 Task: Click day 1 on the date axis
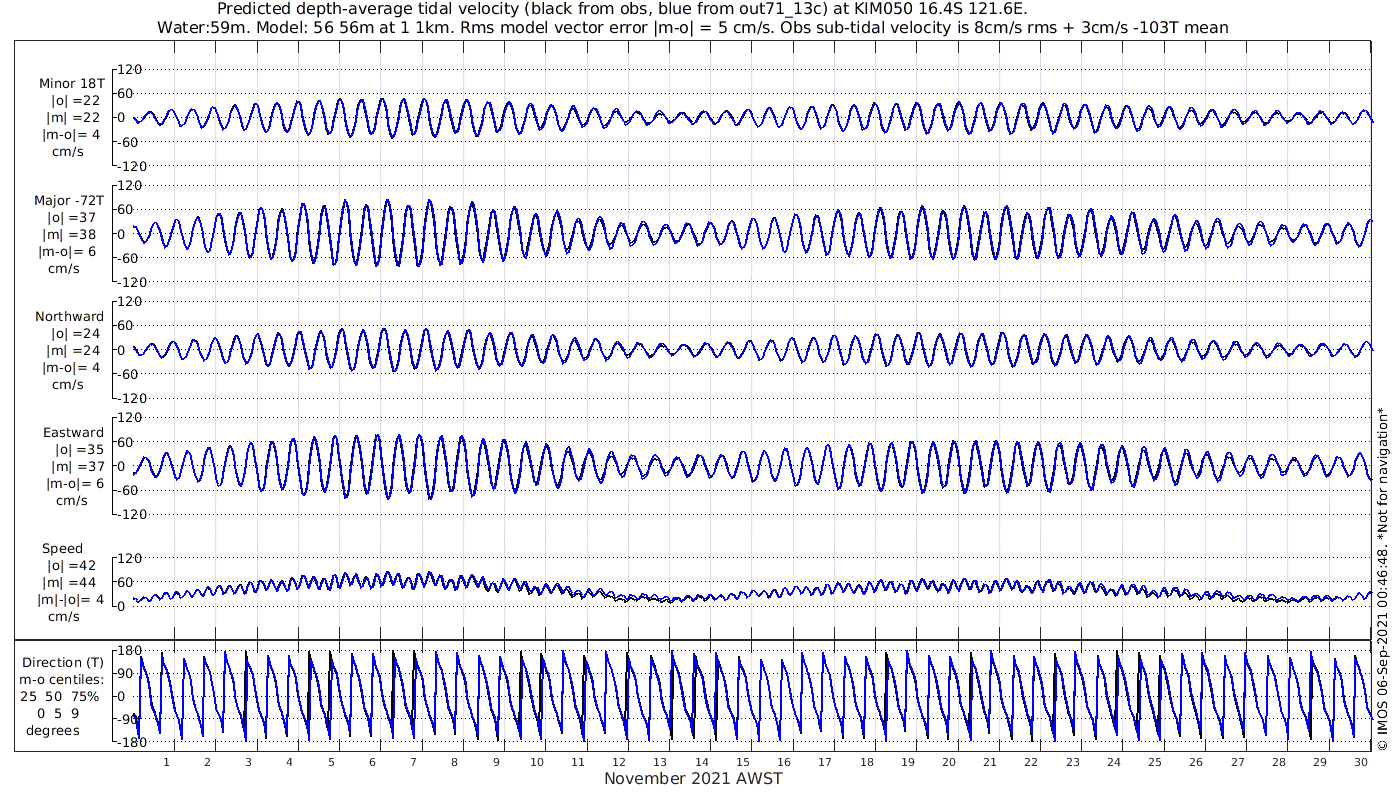click(166, 762)
